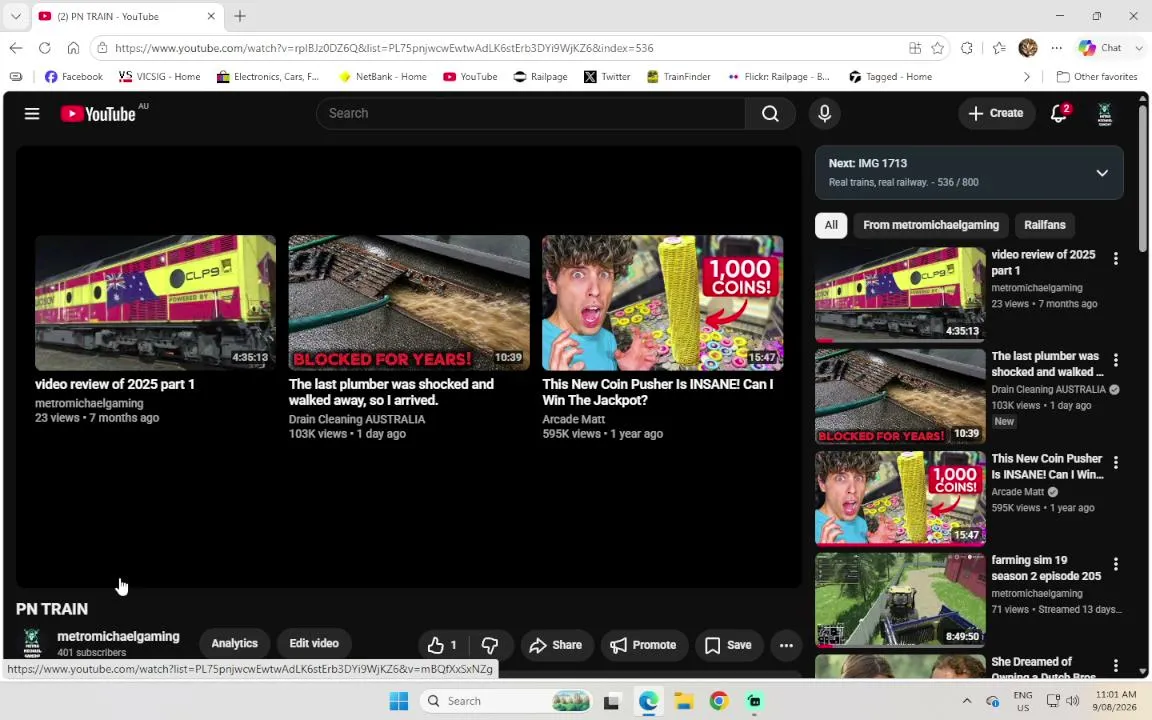Open Edge settings and more menu
This screenshot has height=720, width=1152.
coord(1056,48)
